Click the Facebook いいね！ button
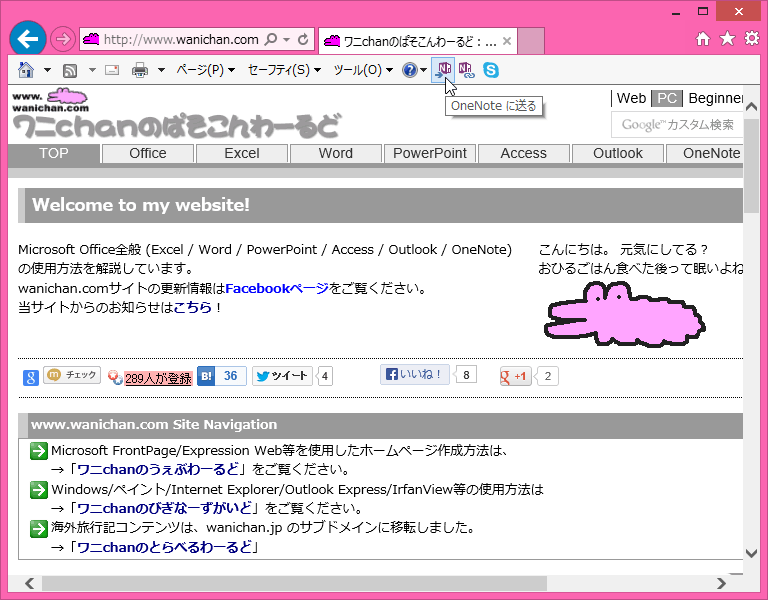This screenshot has height=600, width=768. click(415, 375)
